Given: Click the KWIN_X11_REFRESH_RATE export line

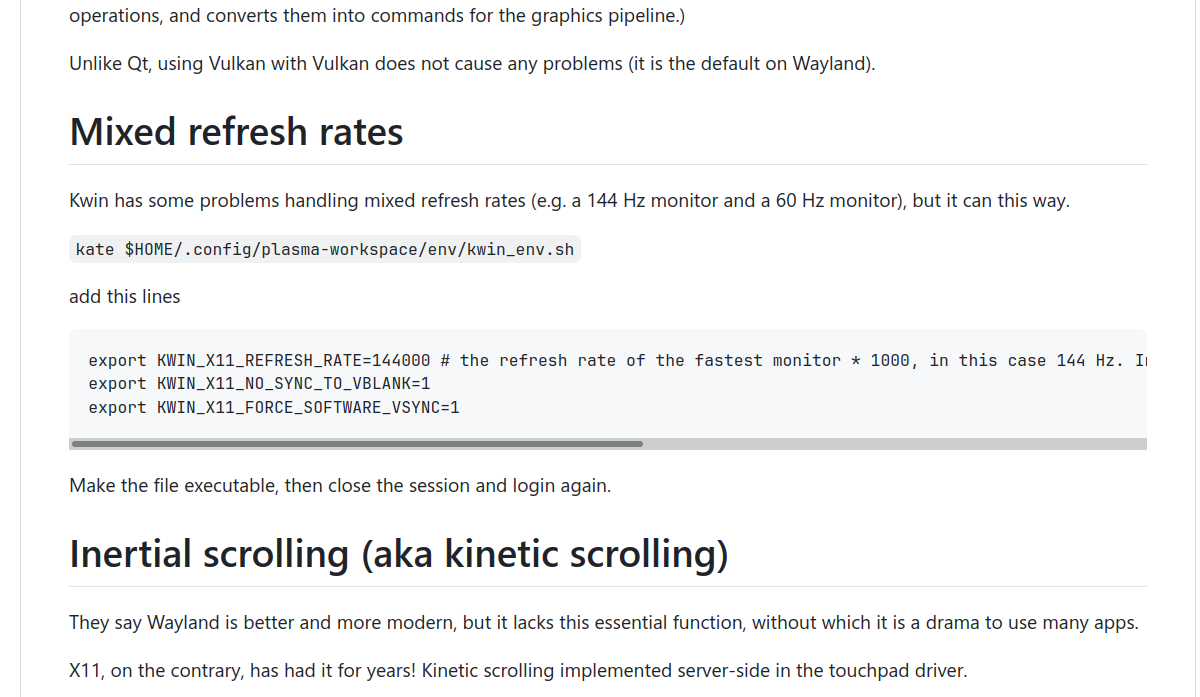Looking at the screenshot, I should coord(260,360).
